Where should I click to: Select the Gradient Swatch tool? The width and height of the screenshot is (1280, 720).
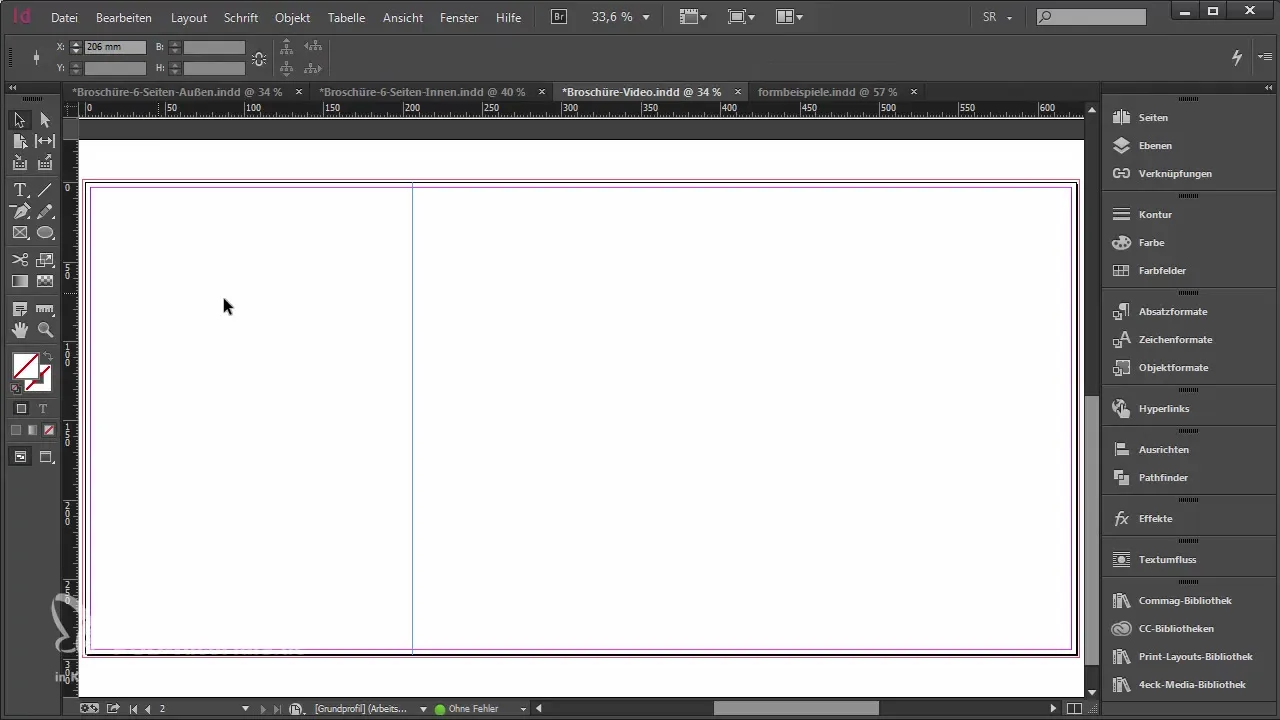(20, 281)
